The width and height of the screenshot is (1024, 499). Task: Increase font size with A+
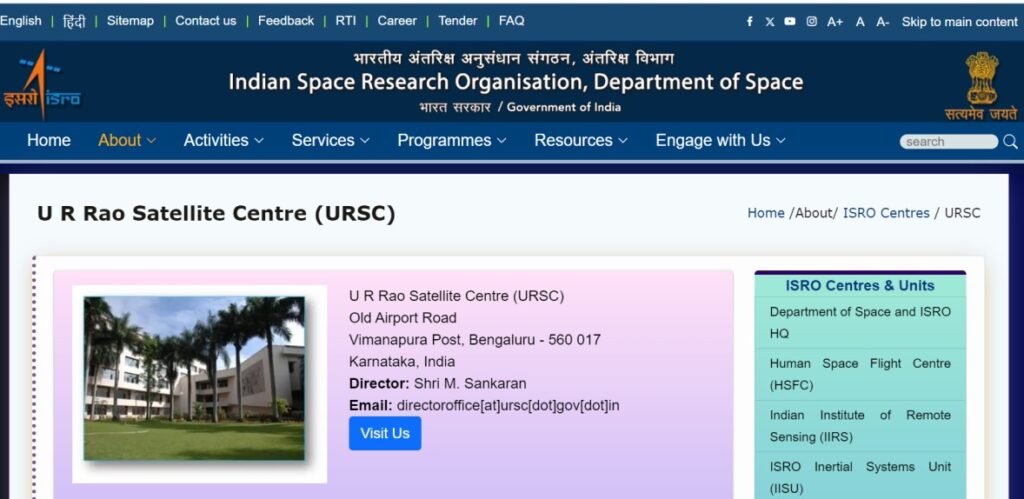click(835, 22)
